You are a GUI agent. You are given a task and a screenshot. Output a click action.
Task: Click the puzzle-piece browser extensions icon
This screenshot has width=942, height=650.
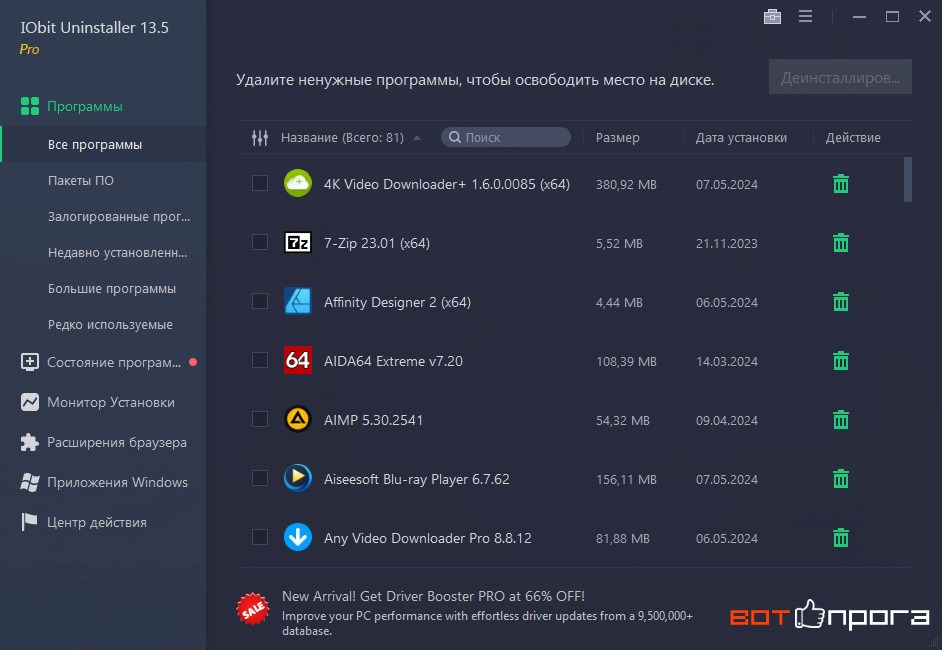tap(29, 442)
